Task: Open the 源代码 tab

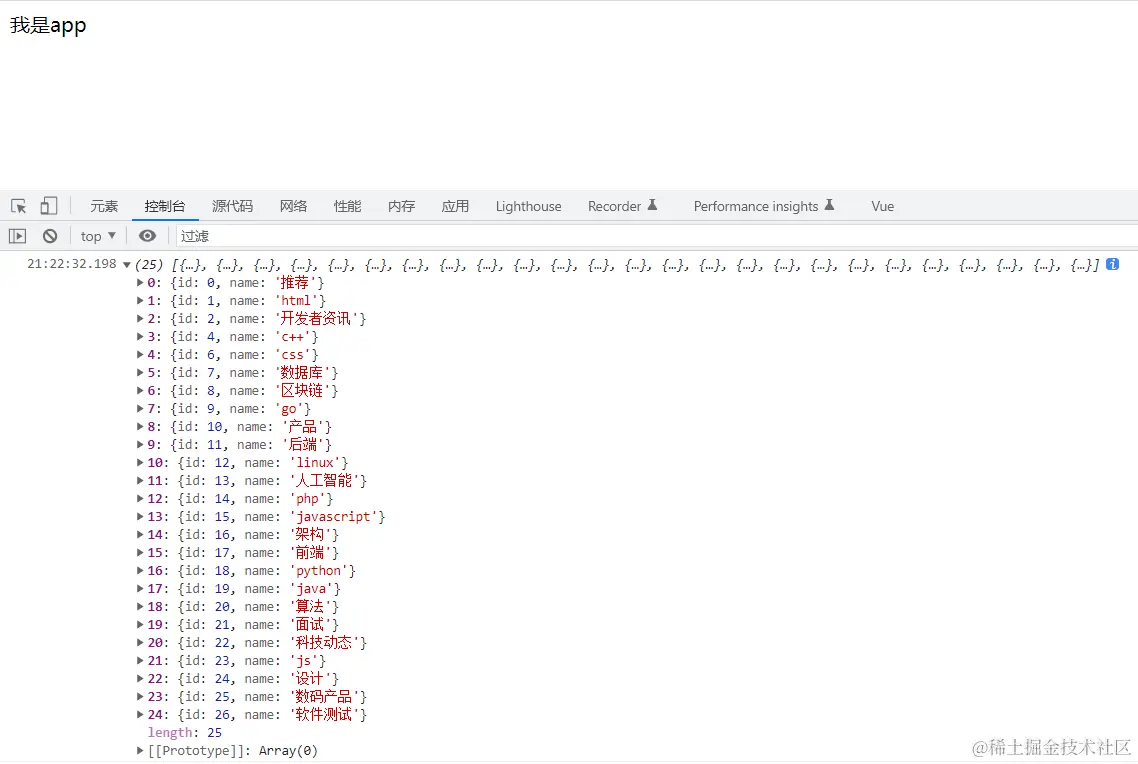Action: point(232,206)
